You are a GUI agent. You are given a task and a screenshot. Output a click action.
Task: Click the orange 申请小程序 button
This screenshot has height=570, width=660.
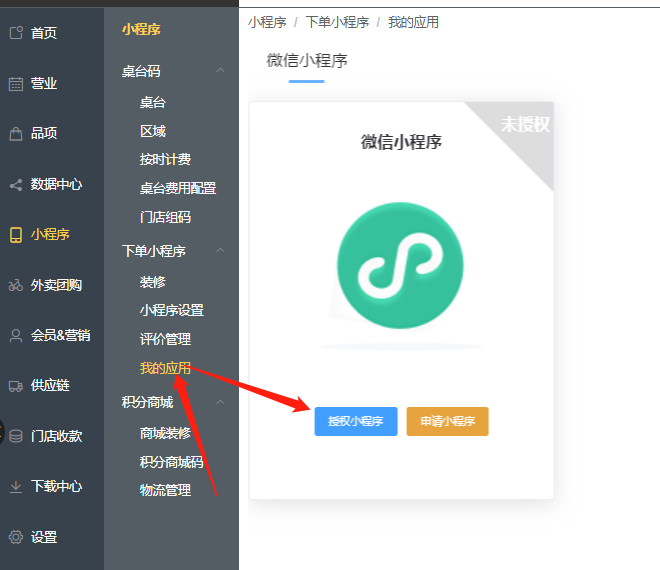pos(447,421)
